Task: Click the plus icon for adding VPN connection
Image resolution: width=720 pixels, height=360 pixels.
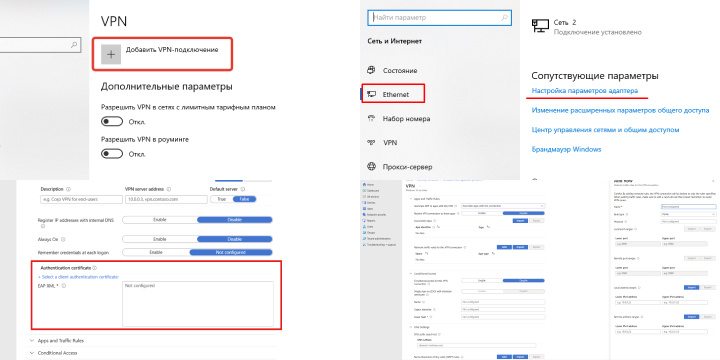Action: click(111, 55)
